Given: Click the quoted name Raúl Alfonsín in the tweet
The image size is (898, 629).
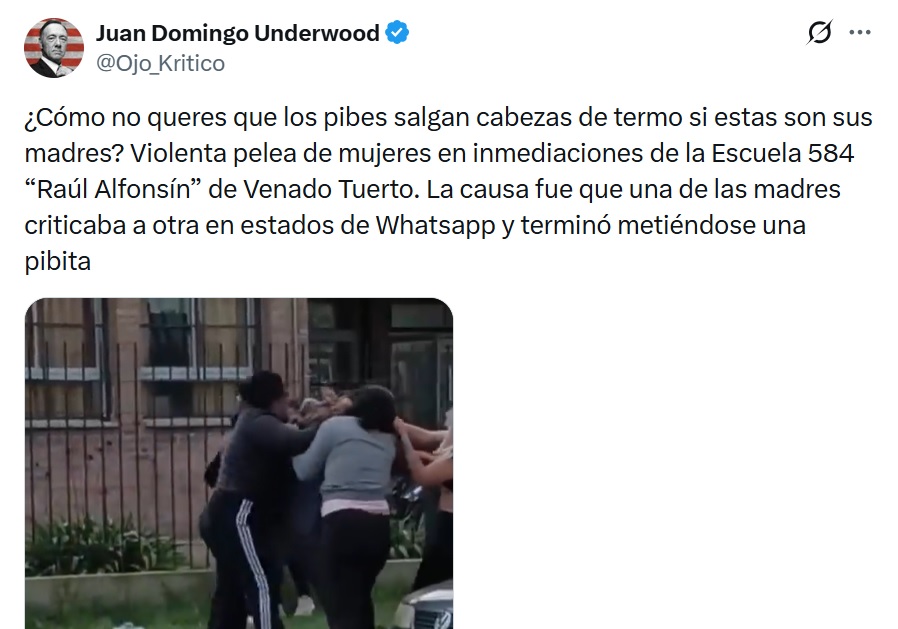Looking at the screenshot, I should [x=113, y=189].
